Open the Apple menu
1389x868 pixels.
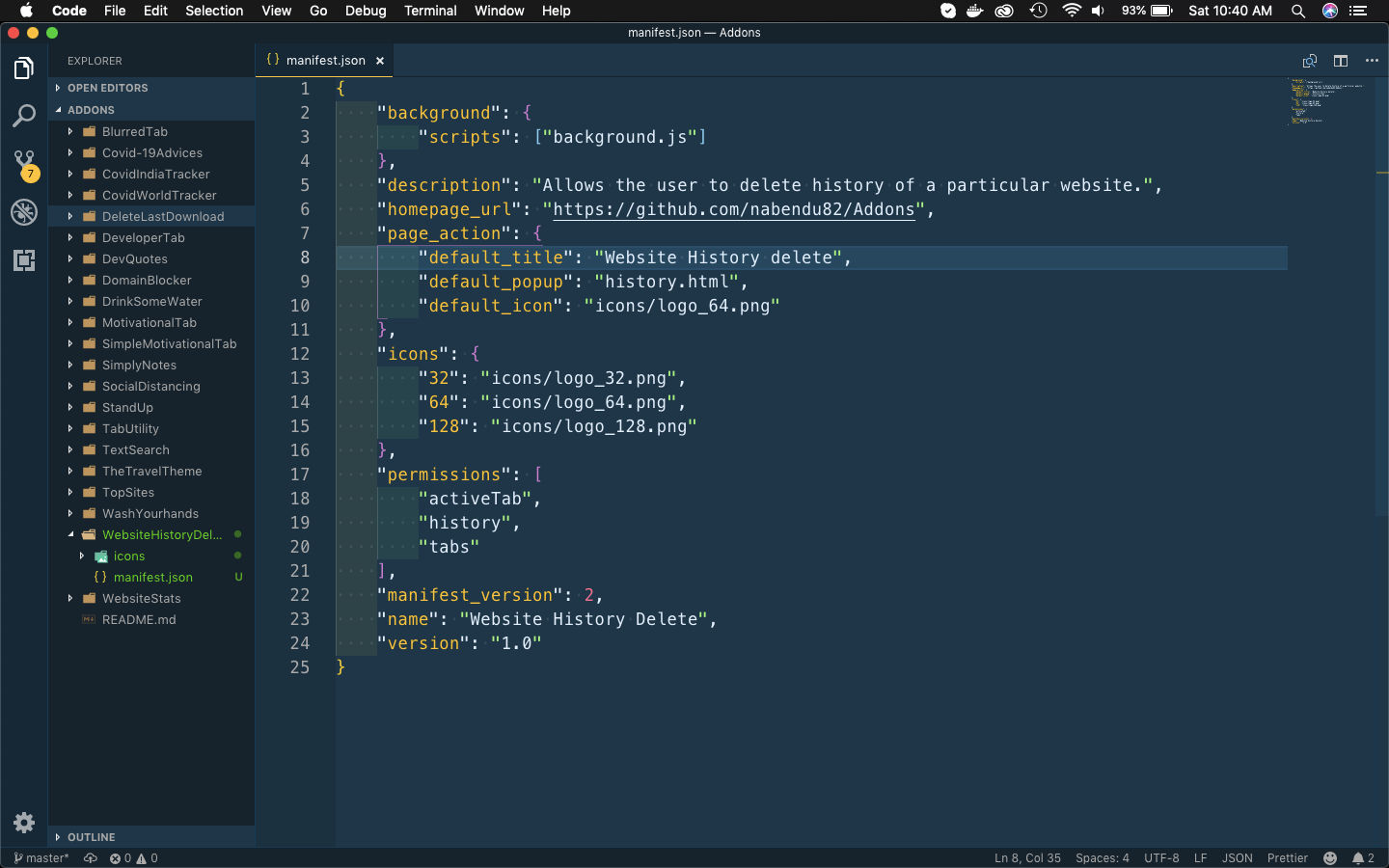[x=26, y=11]
